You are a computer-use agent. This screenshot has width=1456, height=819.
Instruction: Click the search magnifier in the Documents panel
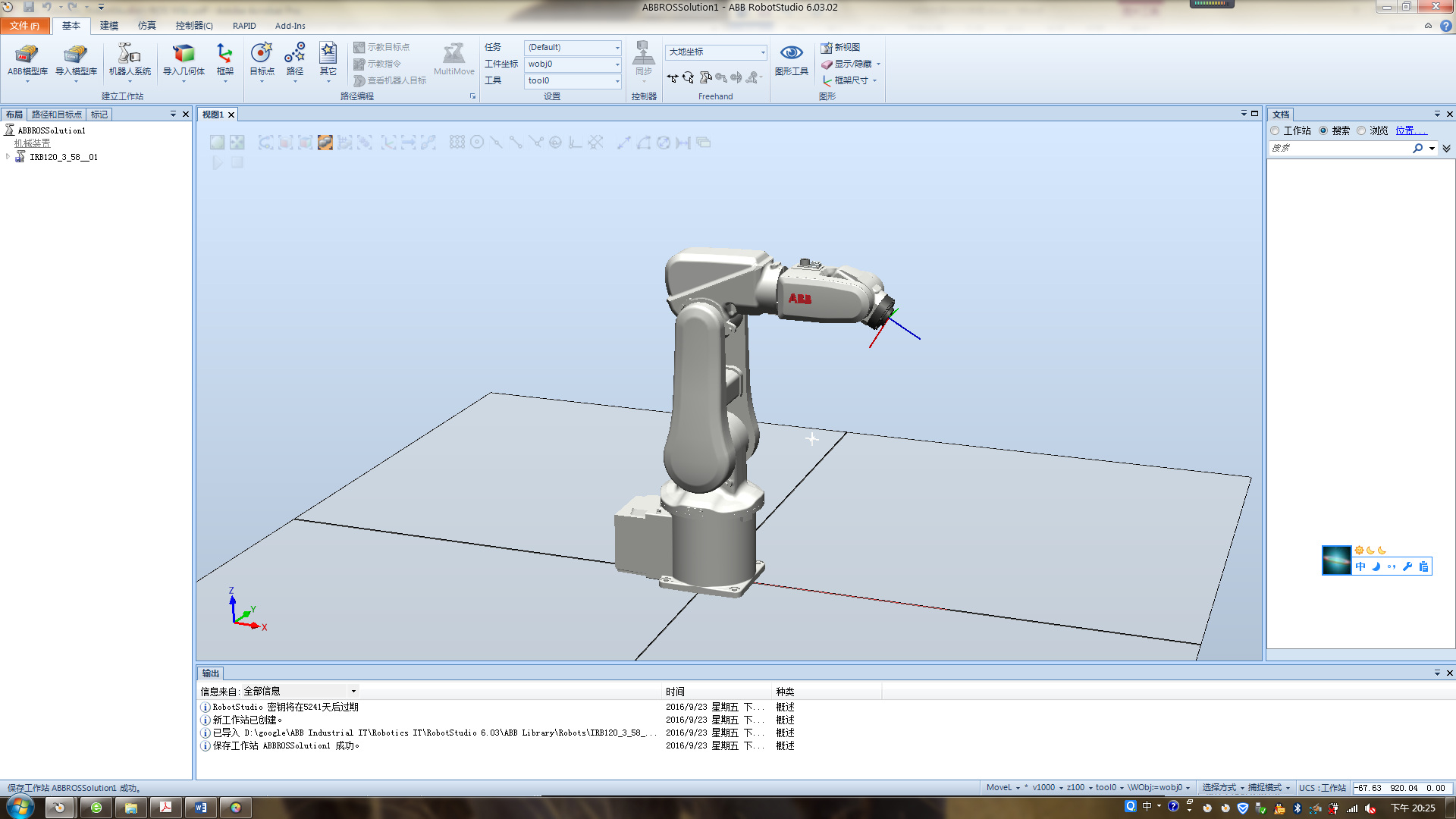1417,149
